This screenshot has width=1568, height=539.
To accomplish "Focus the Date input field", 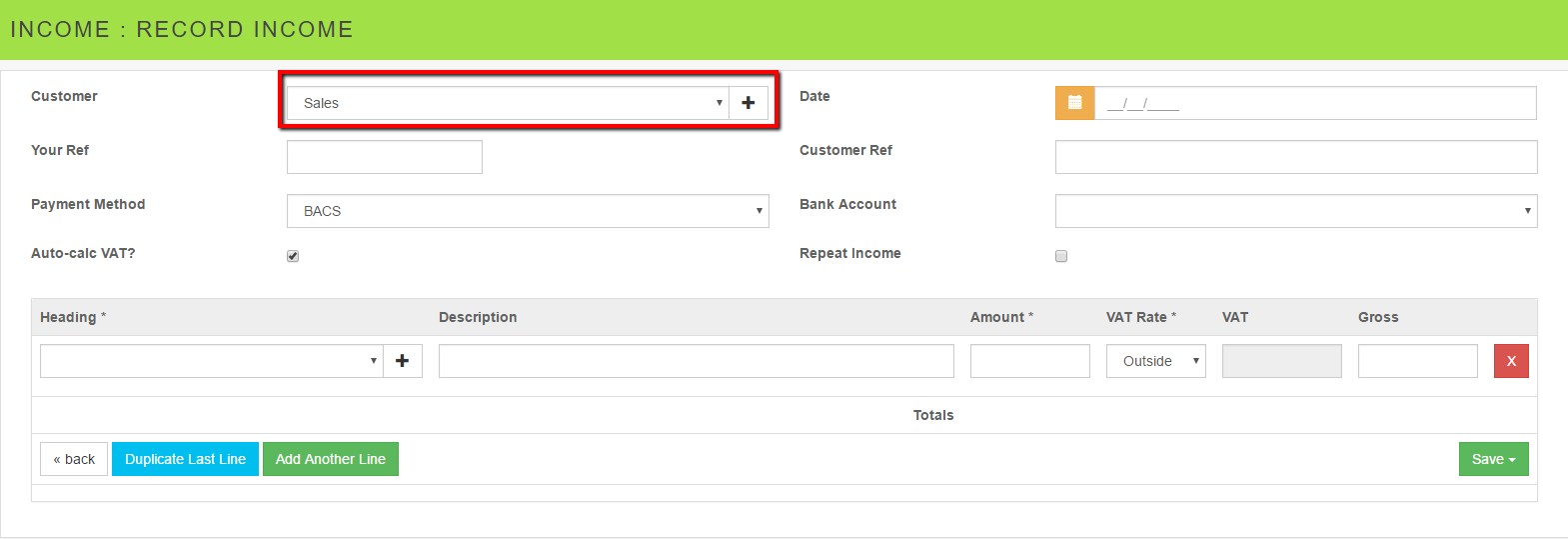I will tap(1315, 103).
